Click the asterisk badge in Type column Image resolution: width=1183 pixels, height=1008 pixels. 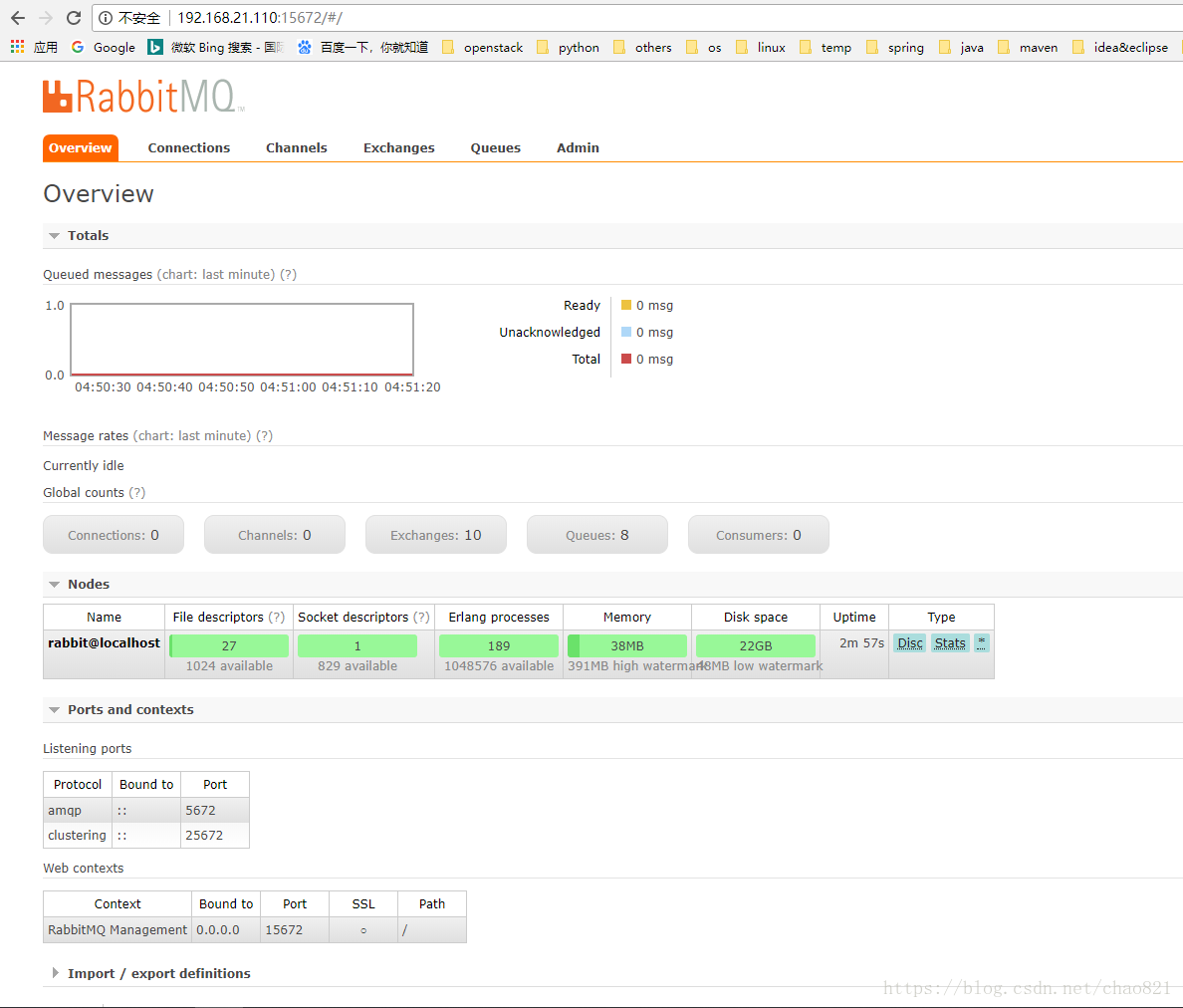(982, 642)
